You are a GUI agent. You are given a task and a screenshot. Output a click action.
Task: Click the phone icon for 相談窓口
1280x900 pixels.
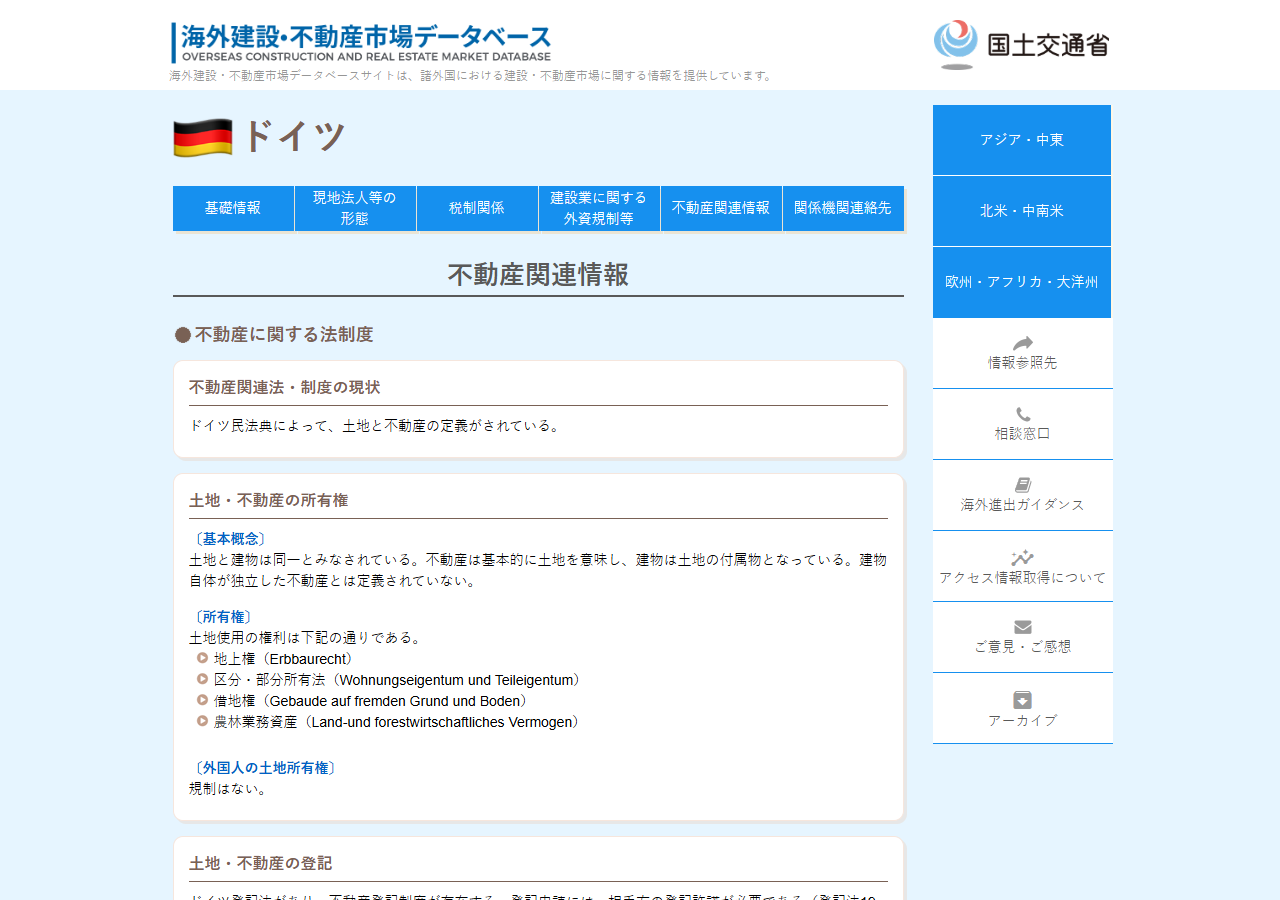[x=1022, y=414]
